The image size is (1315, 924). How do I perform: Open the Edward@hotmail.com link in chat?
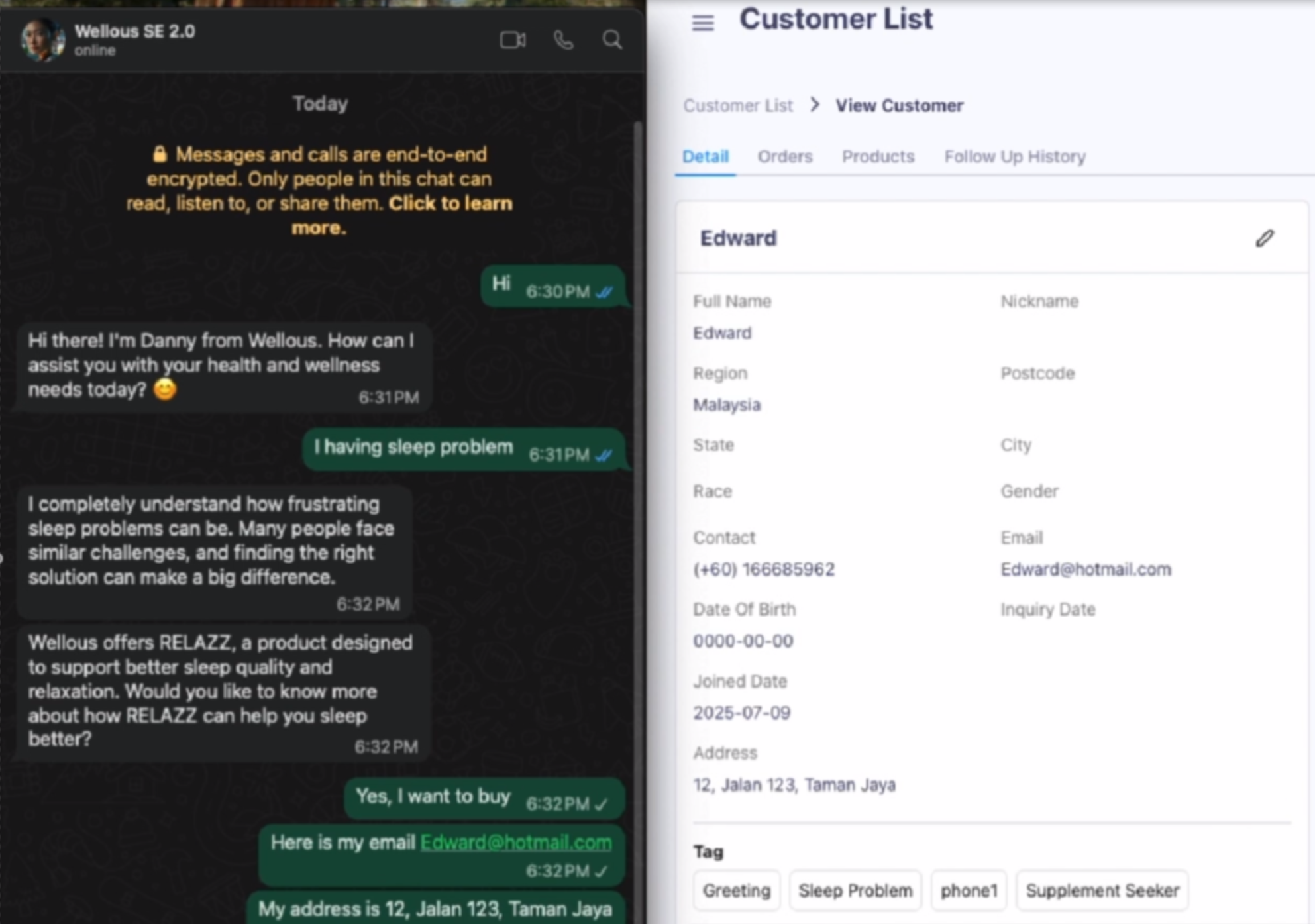[x=516, y=842]
